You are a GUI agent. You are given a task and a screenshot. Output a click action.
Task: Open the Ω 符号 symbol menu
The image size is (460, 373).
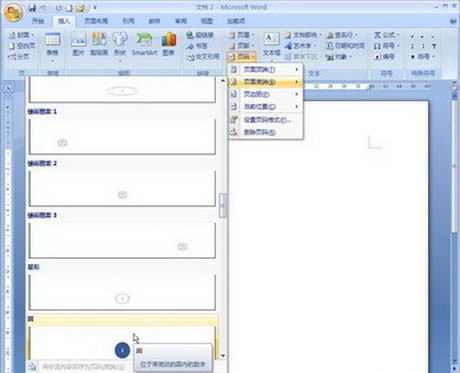[386, 46]
